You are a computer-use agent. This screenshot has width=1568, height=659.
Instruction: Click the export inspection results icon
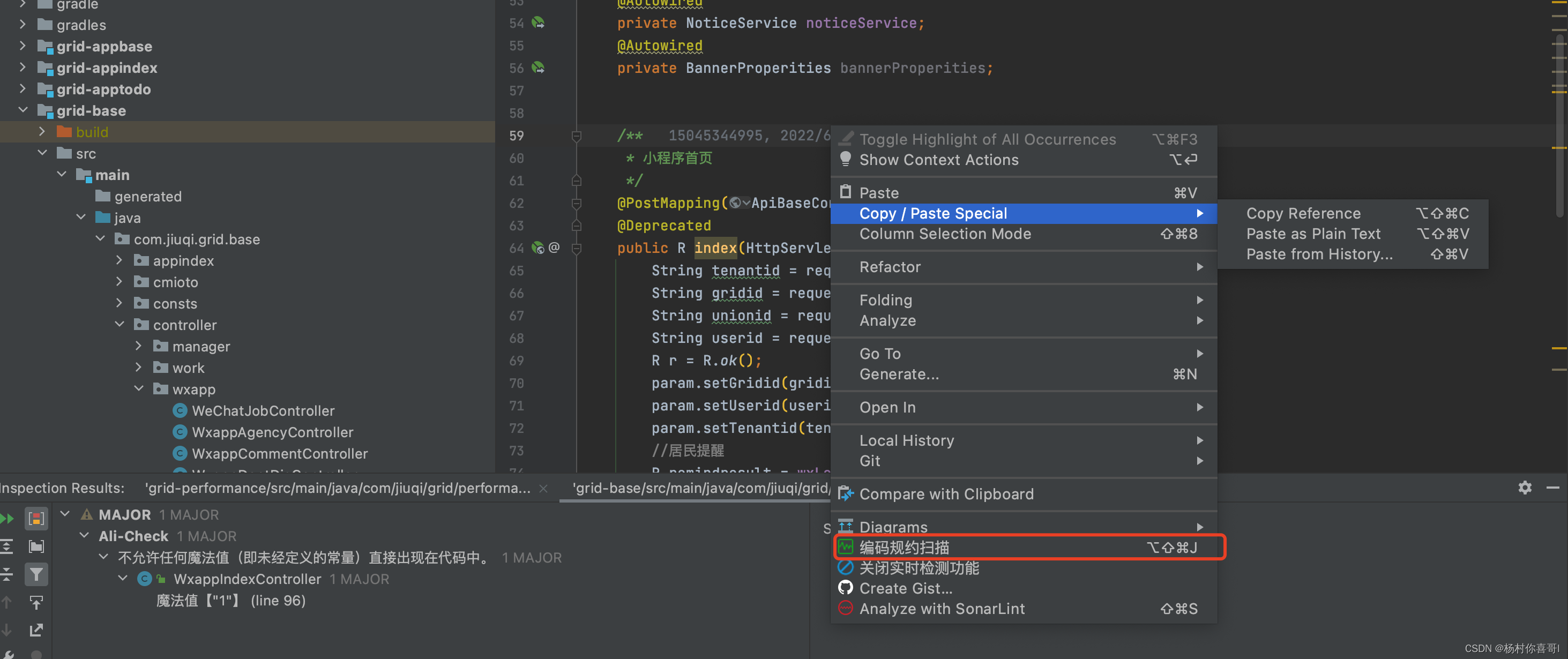click(x=36, y=629)
